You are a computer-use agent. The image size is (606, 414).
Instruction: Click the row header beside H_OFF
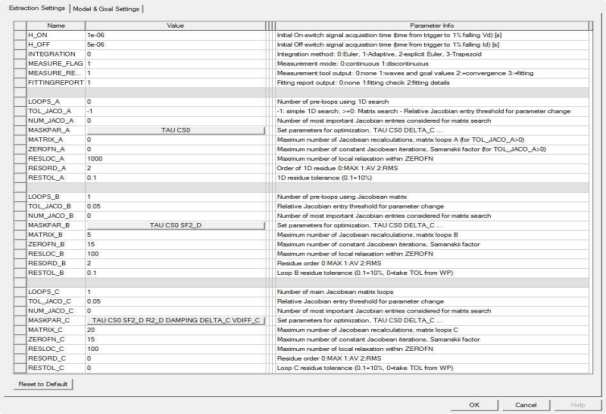[x=20, y=45]
